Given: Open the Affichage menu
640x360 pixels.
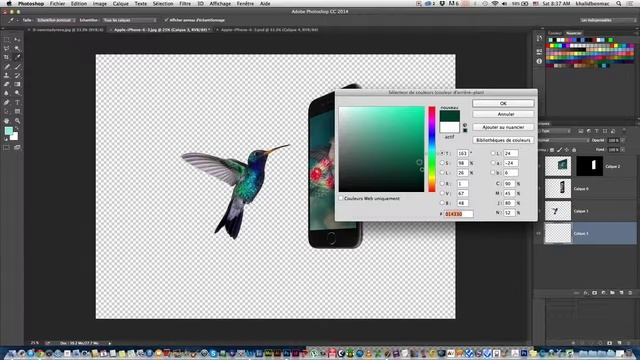Looking at the screenshot, I should coord(220,3).
